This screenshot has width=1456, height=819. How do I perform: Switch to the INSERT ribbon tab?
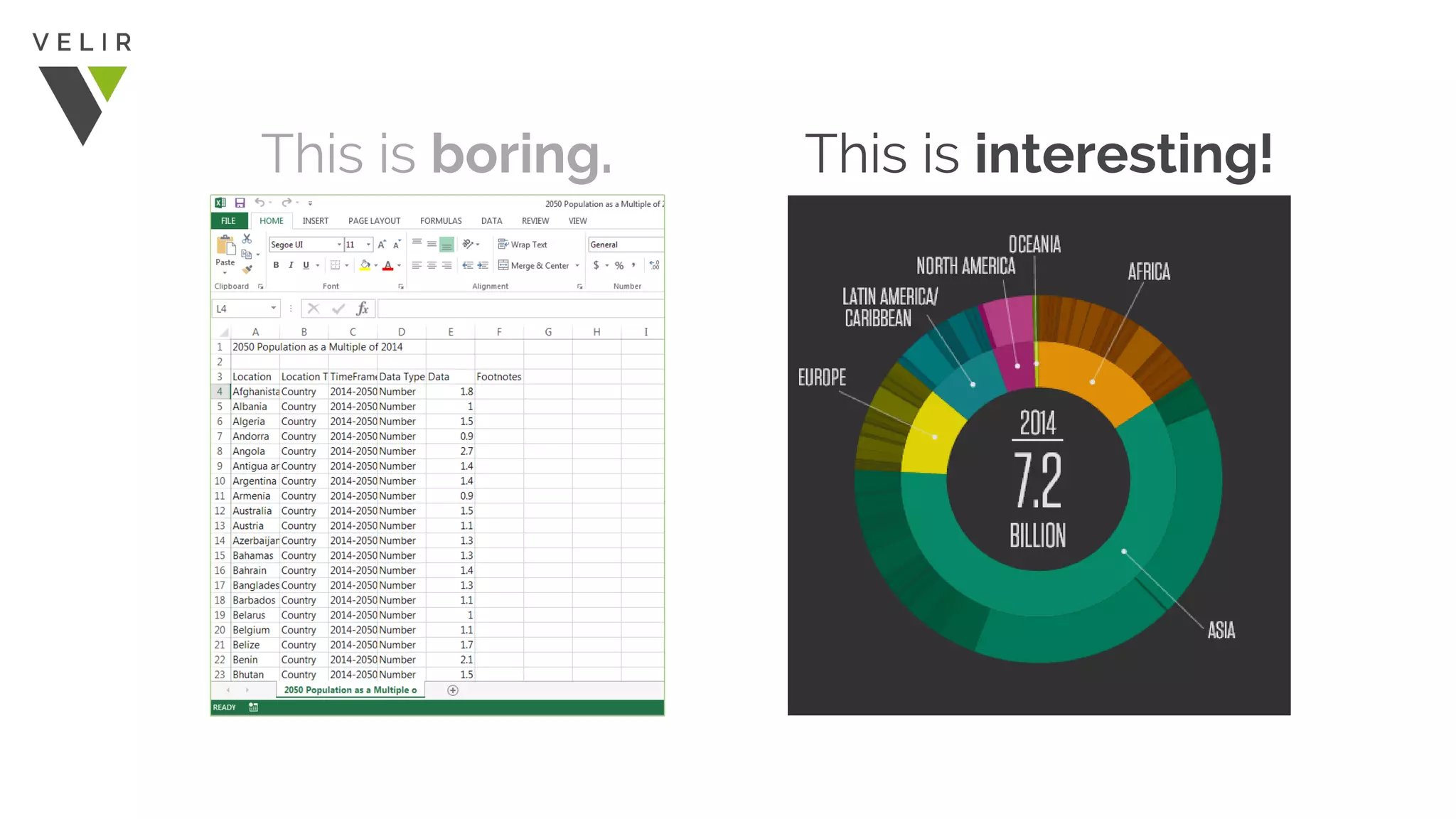pyautogui.click(x=315, y=221)
